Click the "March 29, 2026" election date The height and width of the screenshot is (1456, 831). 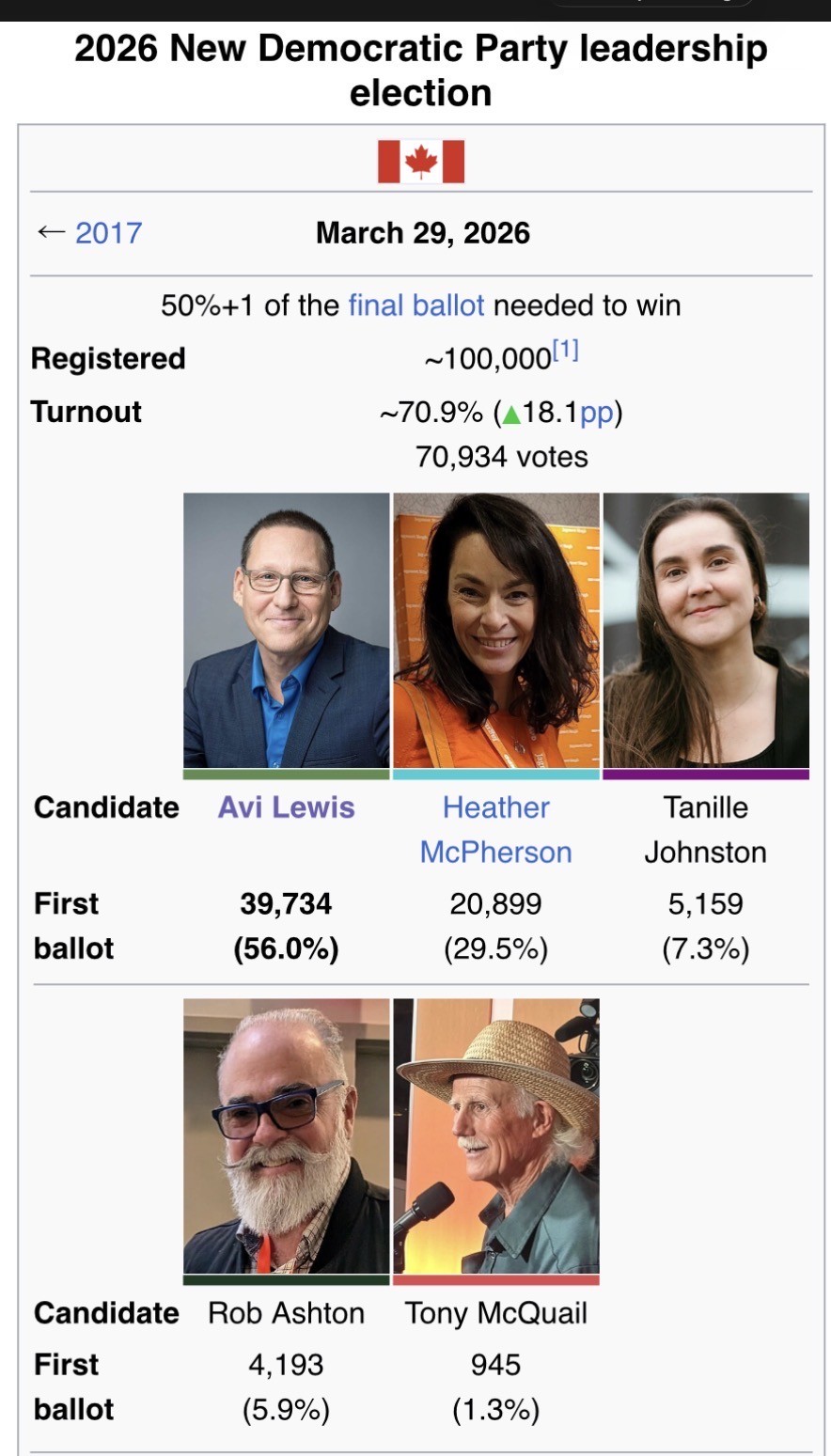(x=422, y=232)
